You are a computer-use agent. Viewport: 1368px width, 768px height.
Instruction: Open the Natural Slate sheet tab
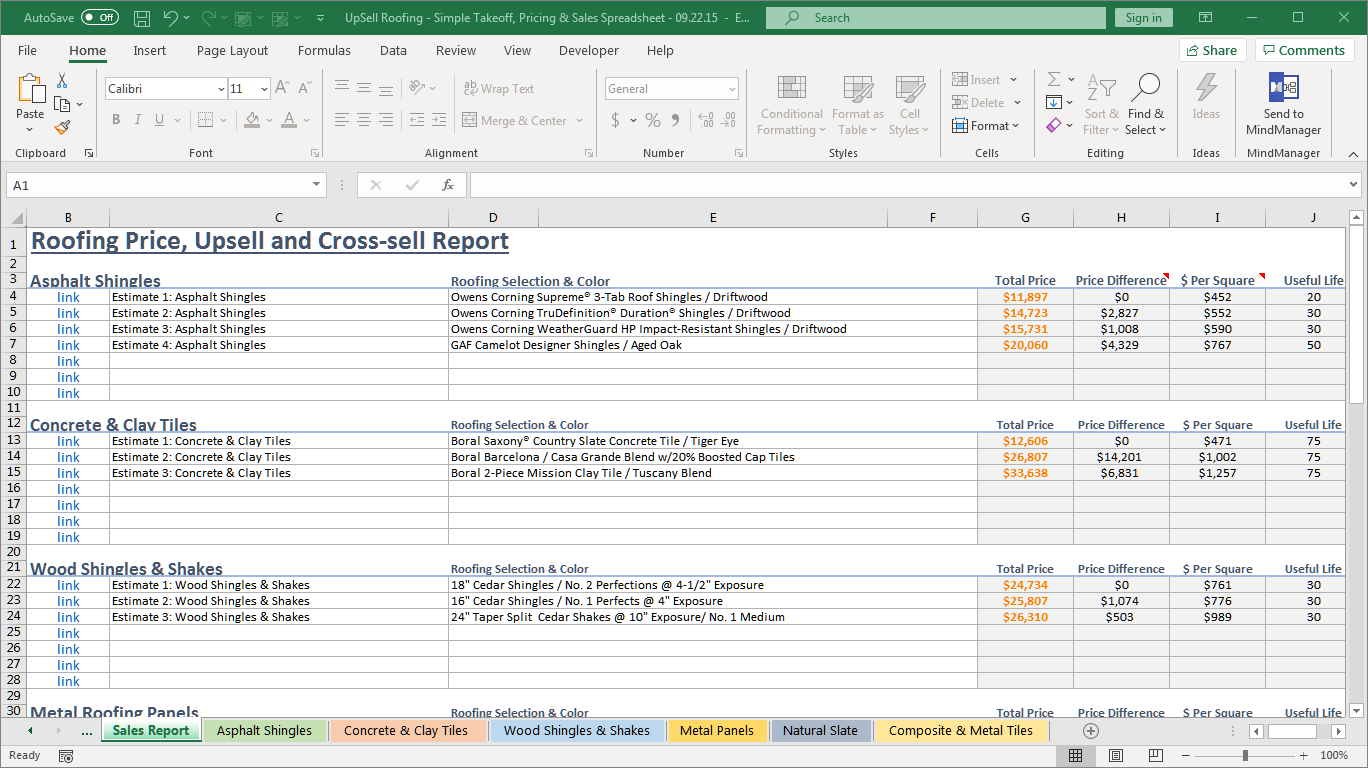point(820,731)
